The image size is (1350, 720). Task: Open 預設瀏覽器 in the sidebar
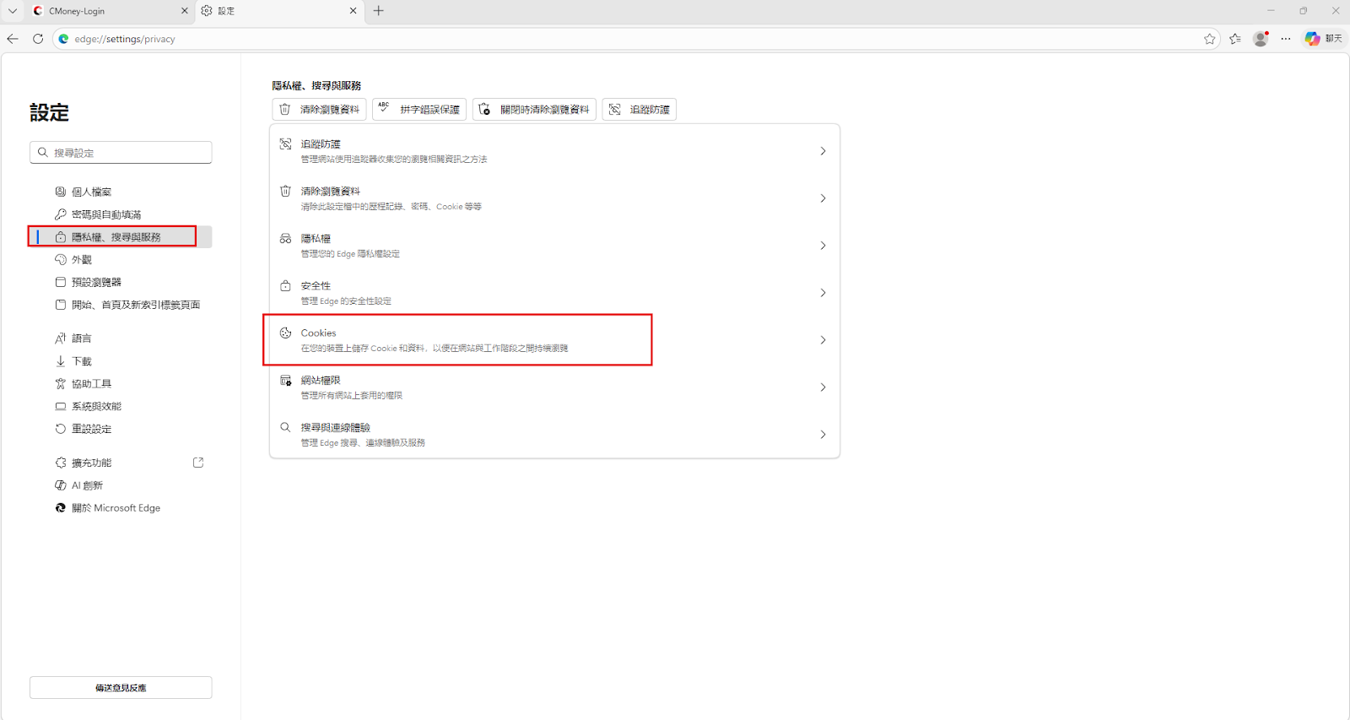tap(120, 282)
